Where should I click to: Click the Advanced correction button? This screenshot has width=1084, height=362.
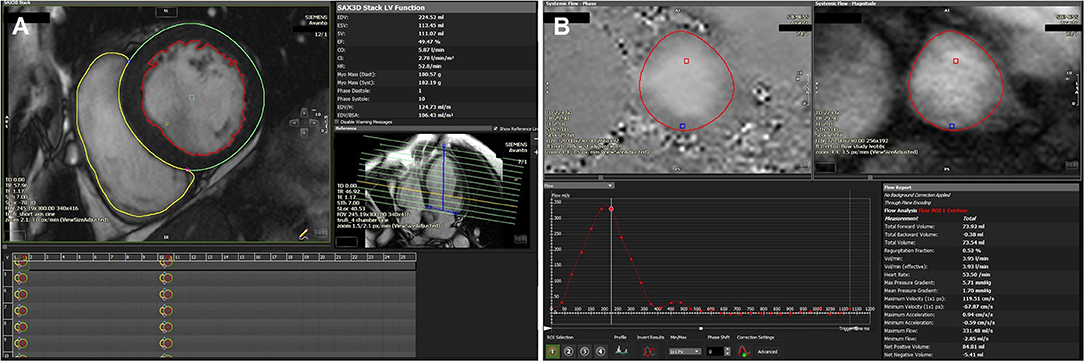(x=767, y=352)
